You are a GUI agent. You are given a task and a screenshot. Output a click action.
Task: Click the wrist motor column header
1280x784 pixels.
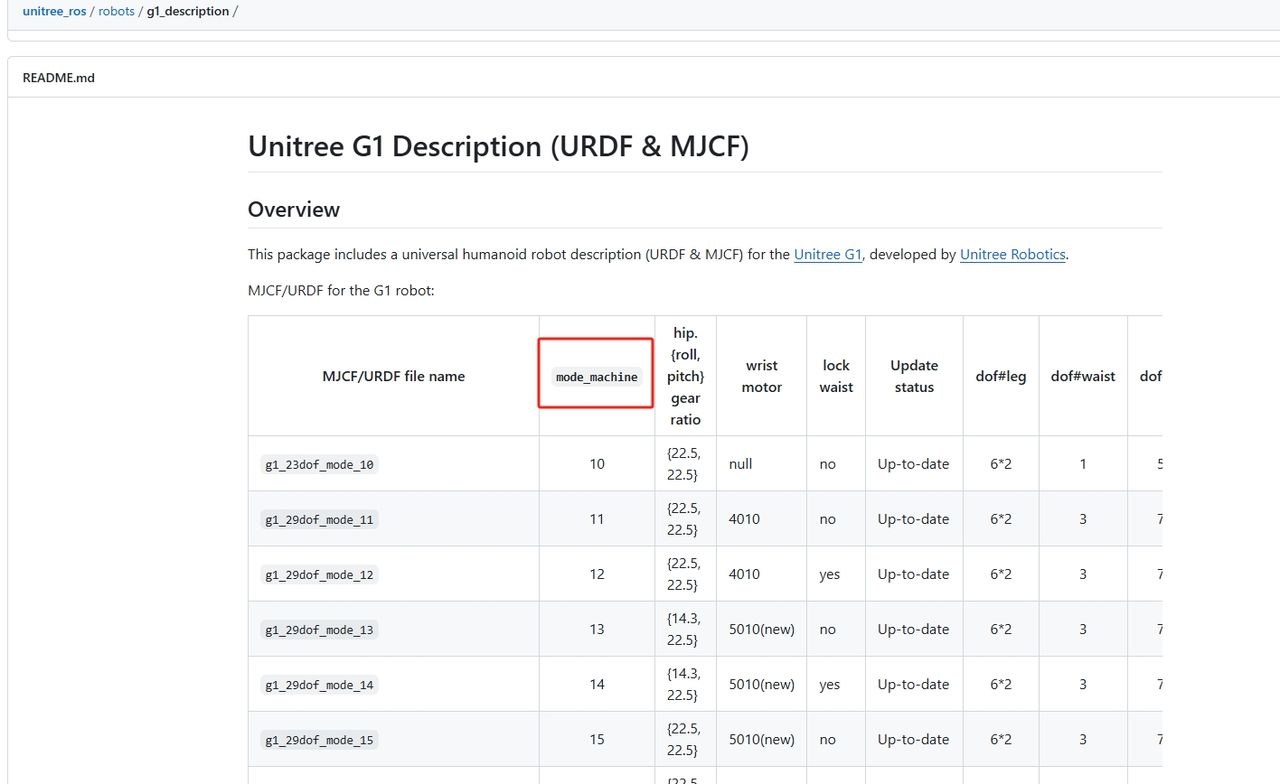pyautogui.click(x=761, y=376)
